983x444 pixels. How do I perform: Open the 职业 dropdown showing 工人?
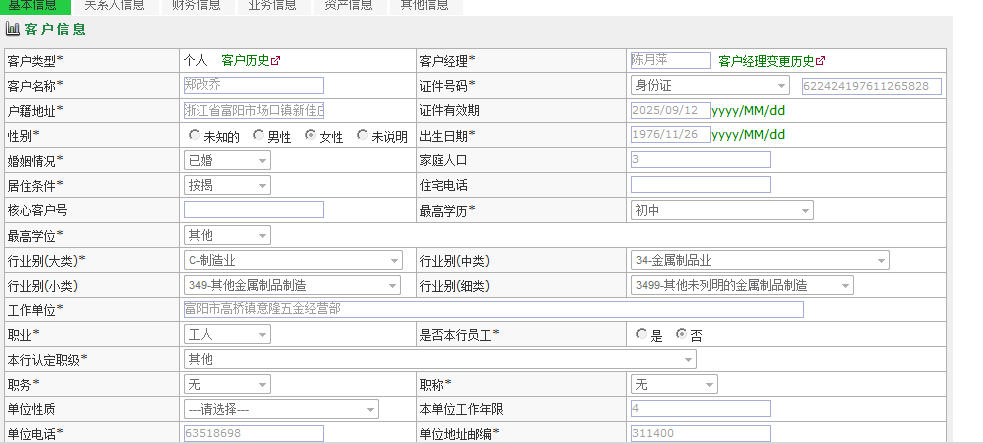coord(227,334)
